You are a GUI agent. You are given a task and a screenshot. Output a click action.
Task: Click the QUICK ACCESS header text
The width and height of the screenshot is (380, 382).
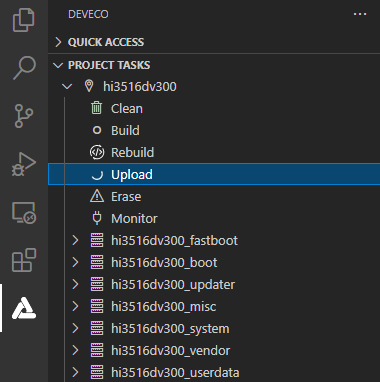(106, 42)
